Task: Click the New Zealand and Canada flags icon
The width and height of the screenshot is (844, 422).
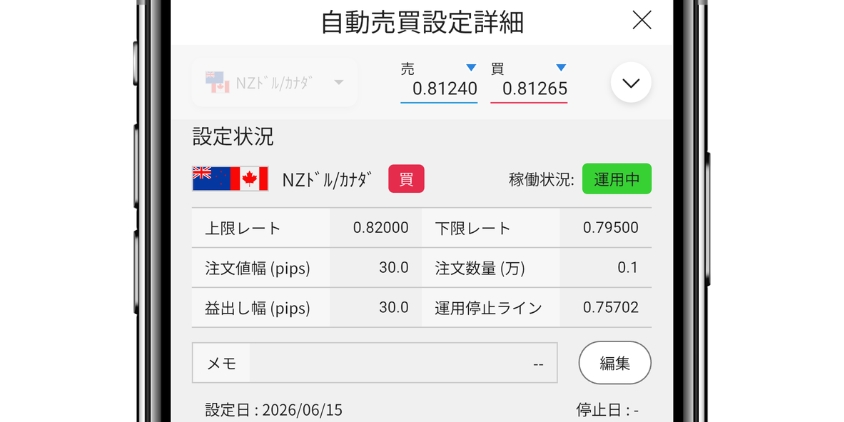Action: pos(230,179)
